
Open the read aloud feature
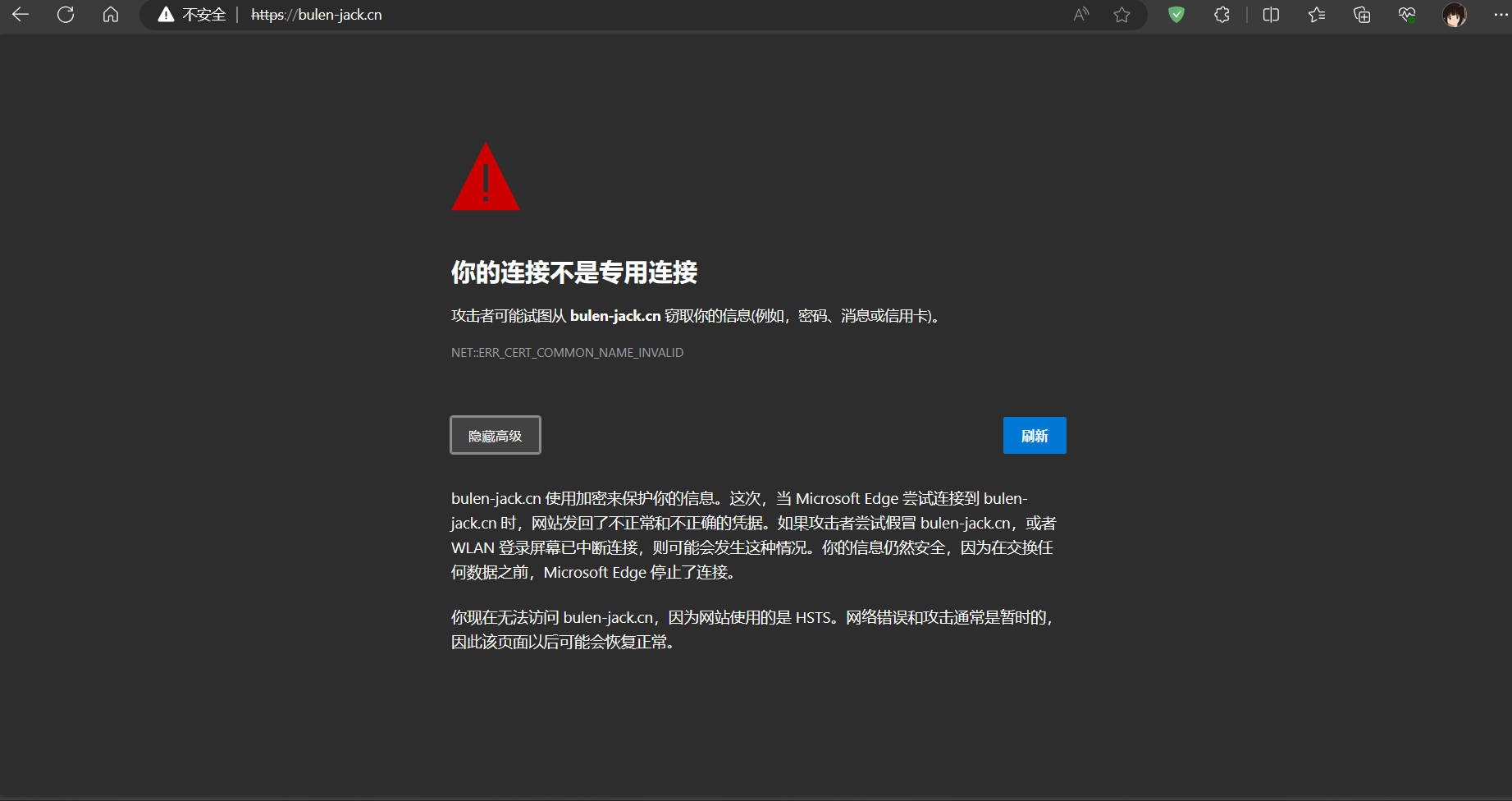(1081, 15)
